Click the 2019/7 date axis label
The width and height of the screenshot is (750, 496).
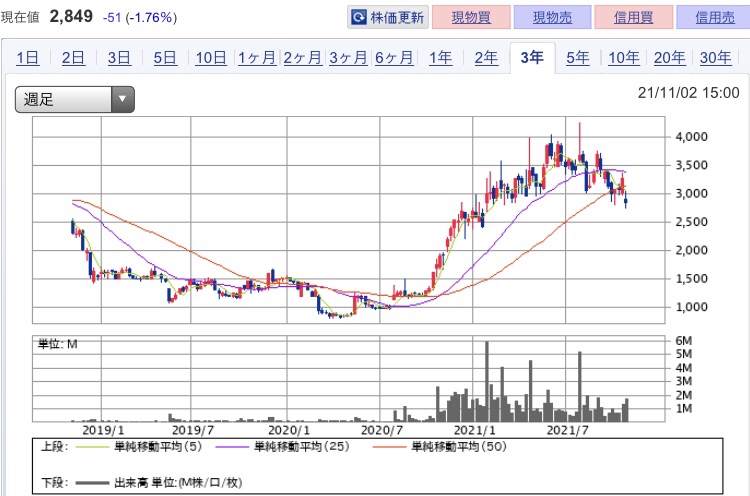pos(193,430)
